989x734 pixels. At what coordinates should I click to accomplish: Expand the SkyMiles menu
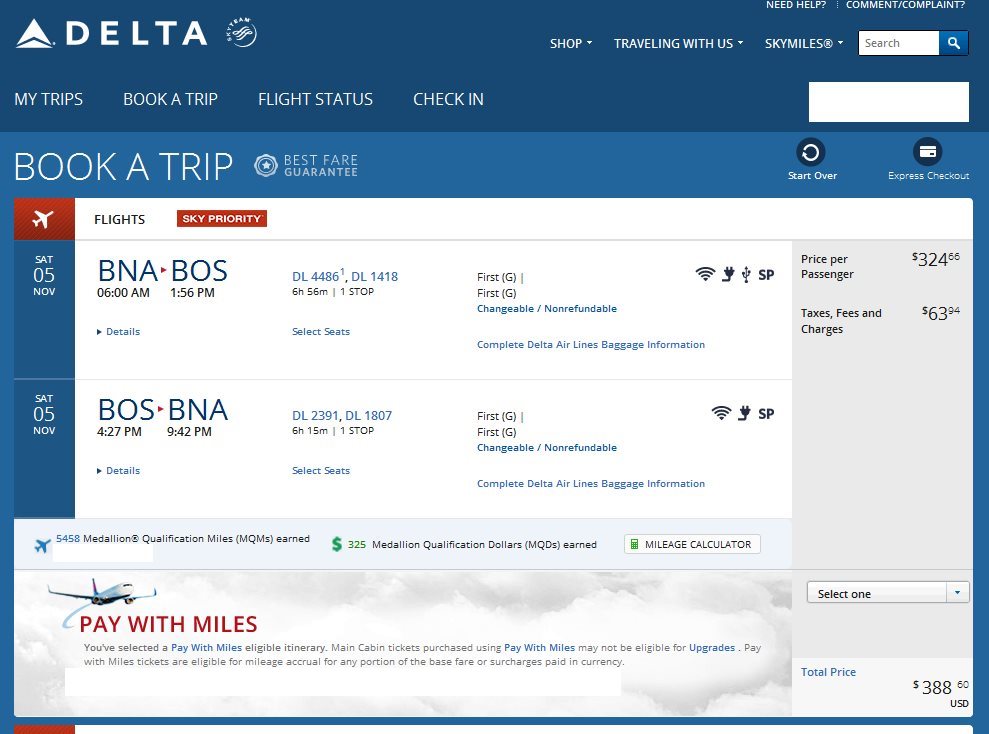(x=804, y=44)
